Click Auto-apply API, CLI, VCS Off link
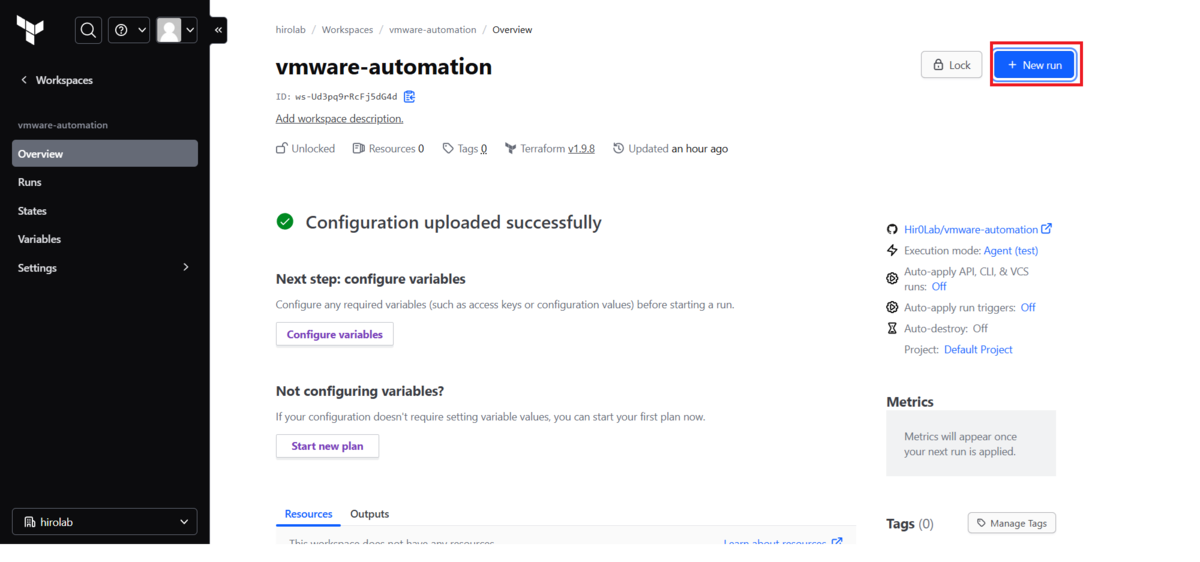Viewport: 1200px width, 562px height. pyautogui.click(x=939, y=287)
